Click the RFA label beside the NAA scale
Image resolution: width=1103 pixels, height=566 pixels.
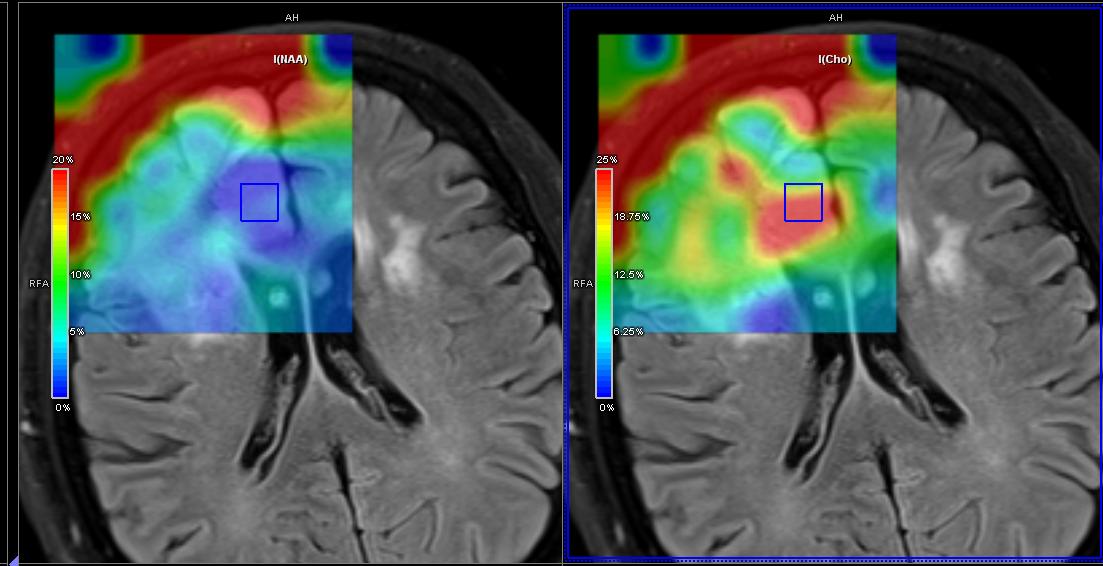coord(41,284)
